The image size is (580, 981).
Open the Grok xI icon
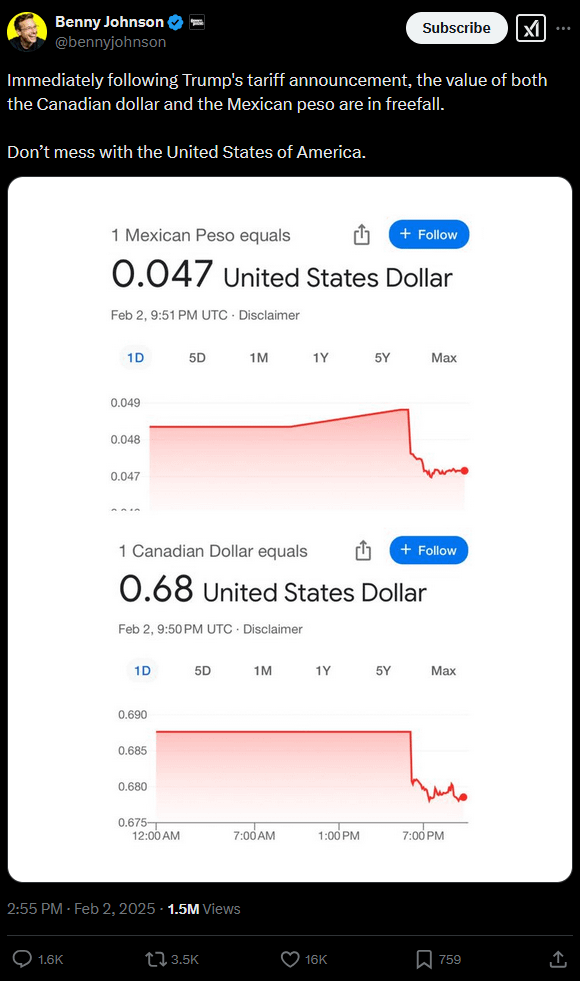coord(531,28)
